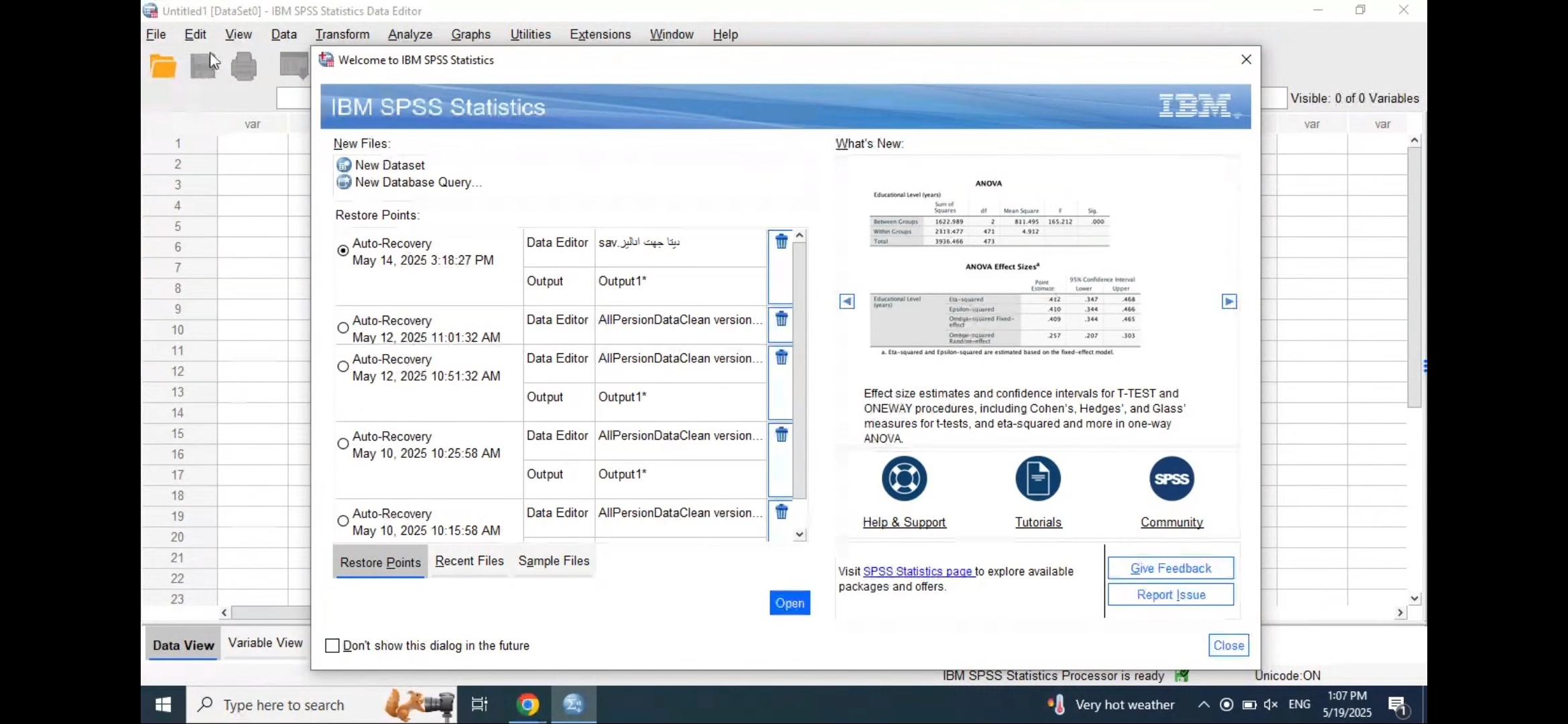Delete the May 10 10:25:58 AM restore point

coord(781,434)
